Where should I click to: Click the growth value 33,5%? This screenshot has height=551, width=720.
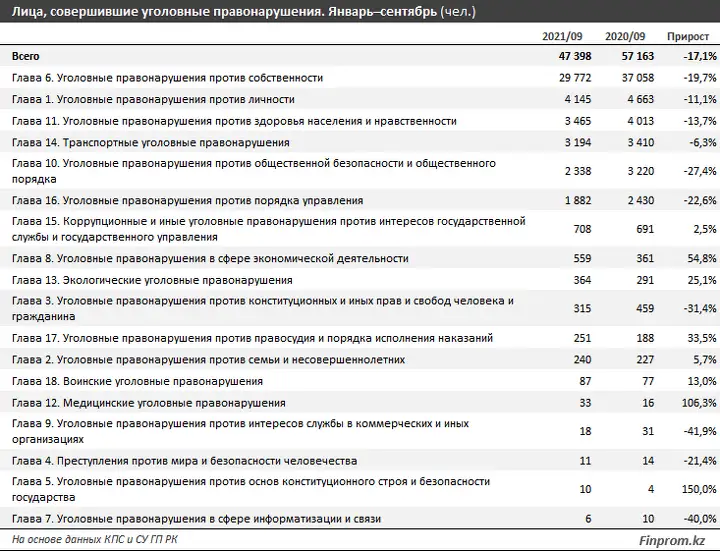[x=702, y=338]
